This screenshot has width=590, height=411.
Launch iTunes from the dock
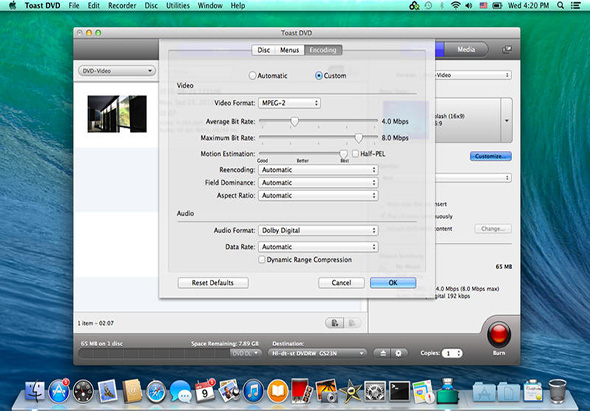(253, 391)
